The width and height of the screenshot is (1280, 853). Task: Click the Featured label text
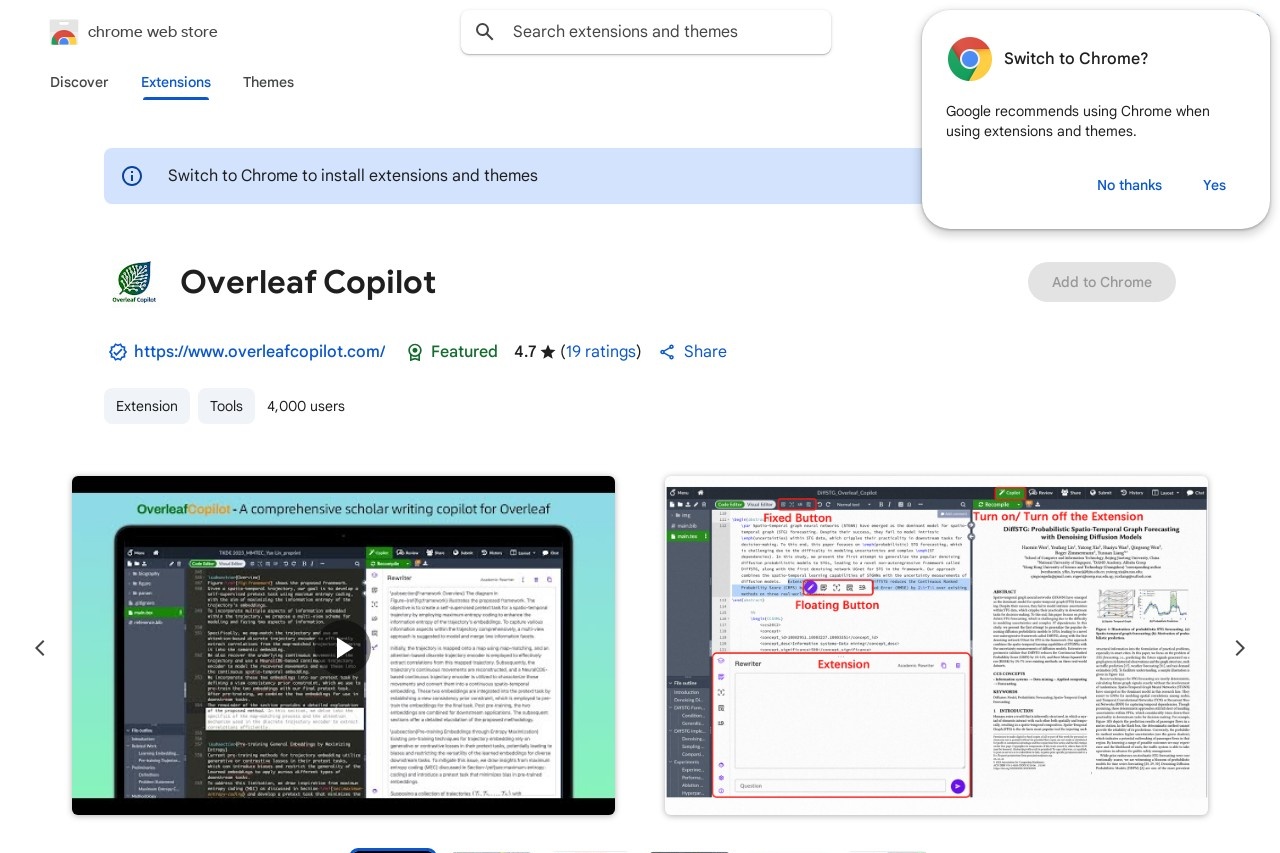pyautogui.click(x=464, y=352)
